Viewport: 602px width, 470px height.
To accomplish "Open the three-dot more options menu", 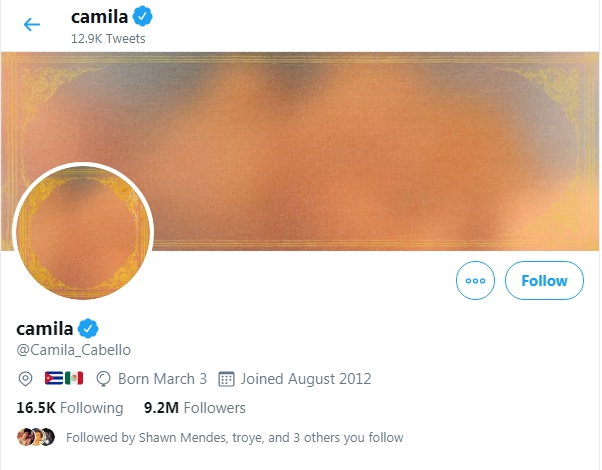I will click(475, 281).
